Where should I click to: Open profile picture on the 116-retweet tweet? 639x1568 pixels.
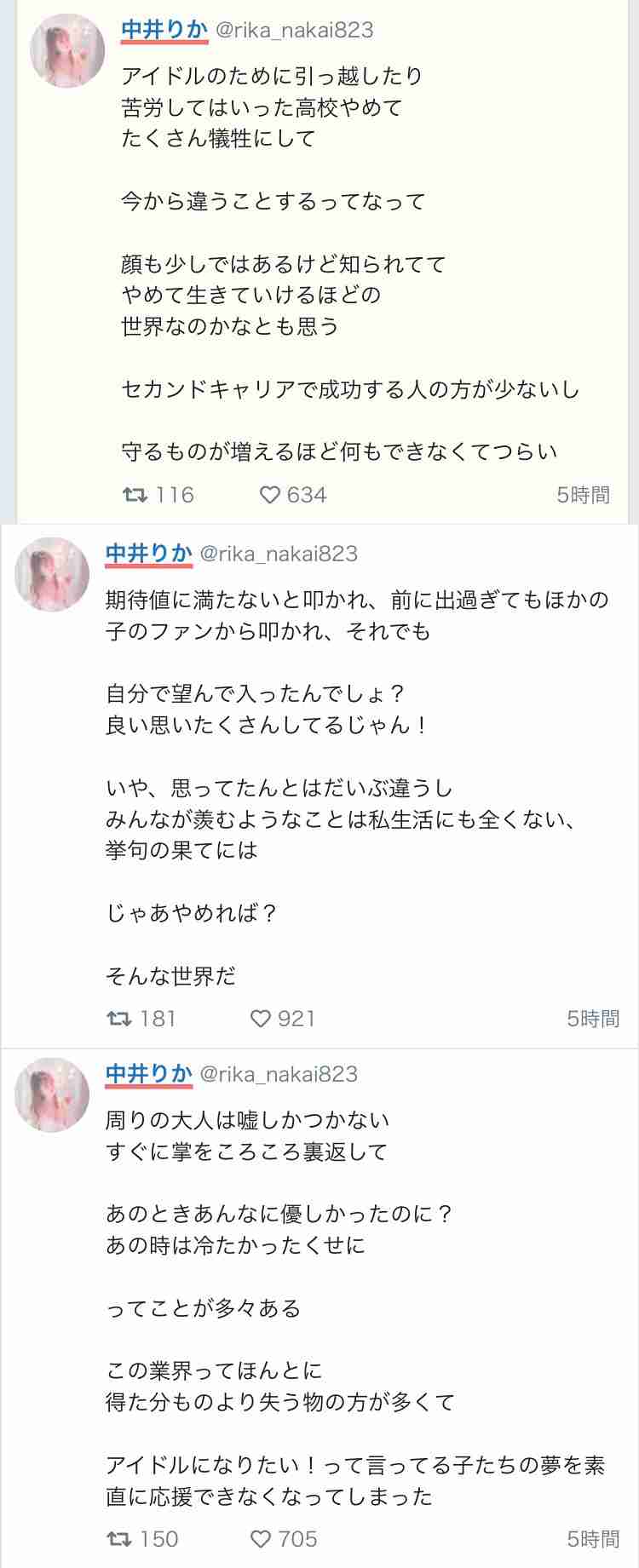(67, 50)
